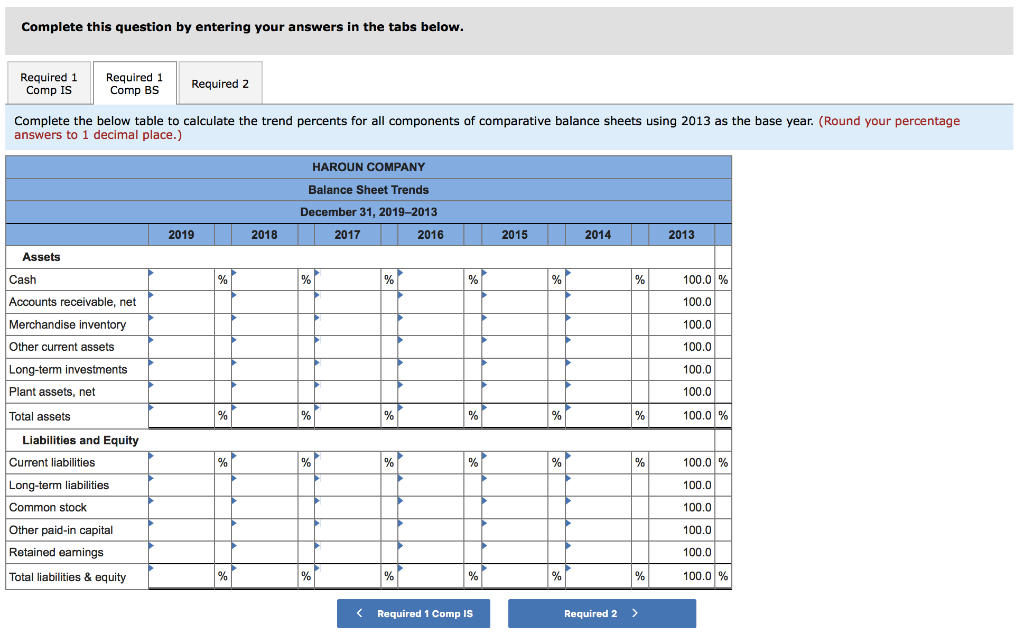Click the Plant assets cell under 2015
The height and width of the screenshot is (634, 1024).
513,391
